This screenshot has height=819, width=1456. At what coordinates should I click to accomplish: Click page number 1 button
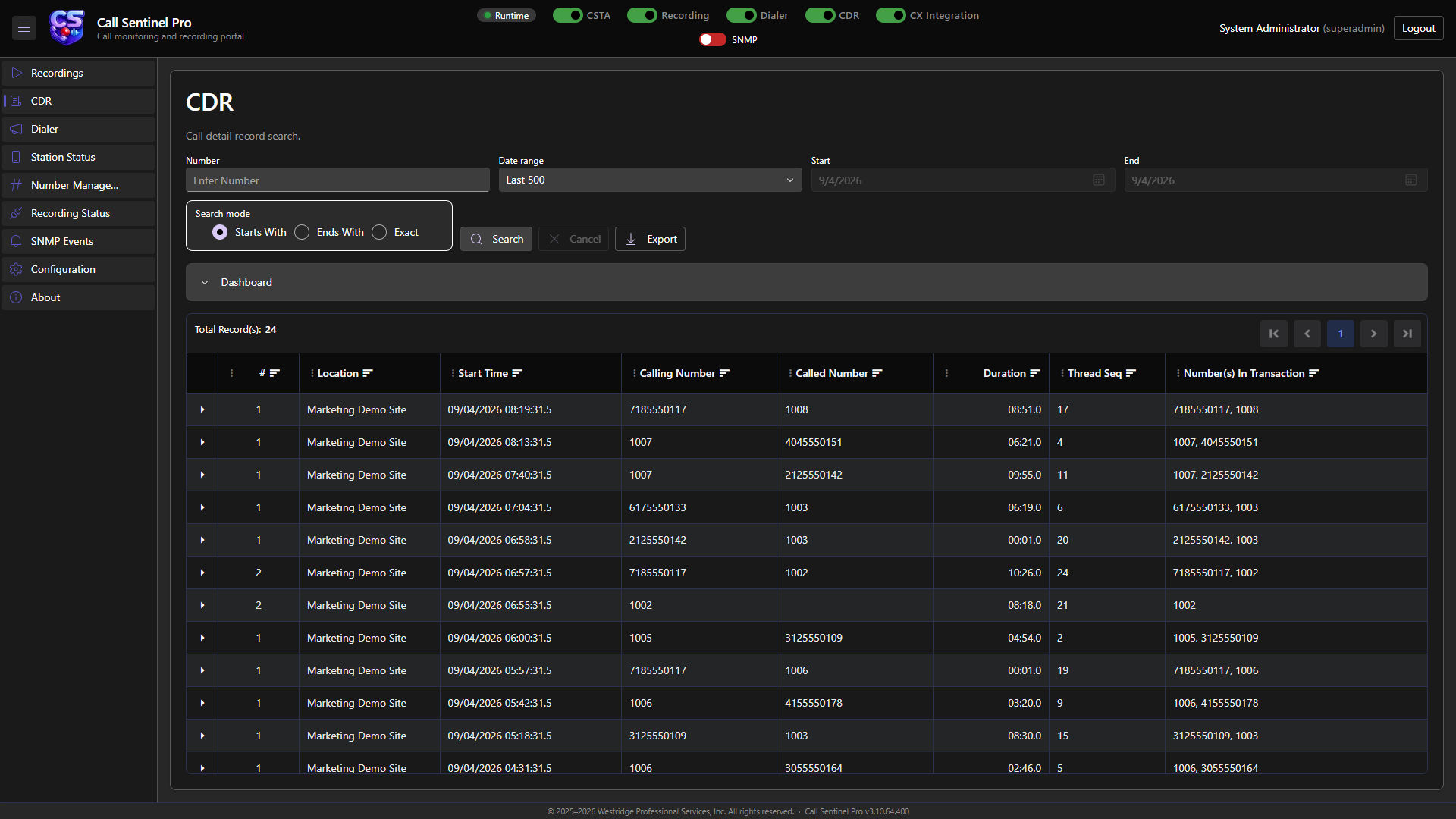1341,334
